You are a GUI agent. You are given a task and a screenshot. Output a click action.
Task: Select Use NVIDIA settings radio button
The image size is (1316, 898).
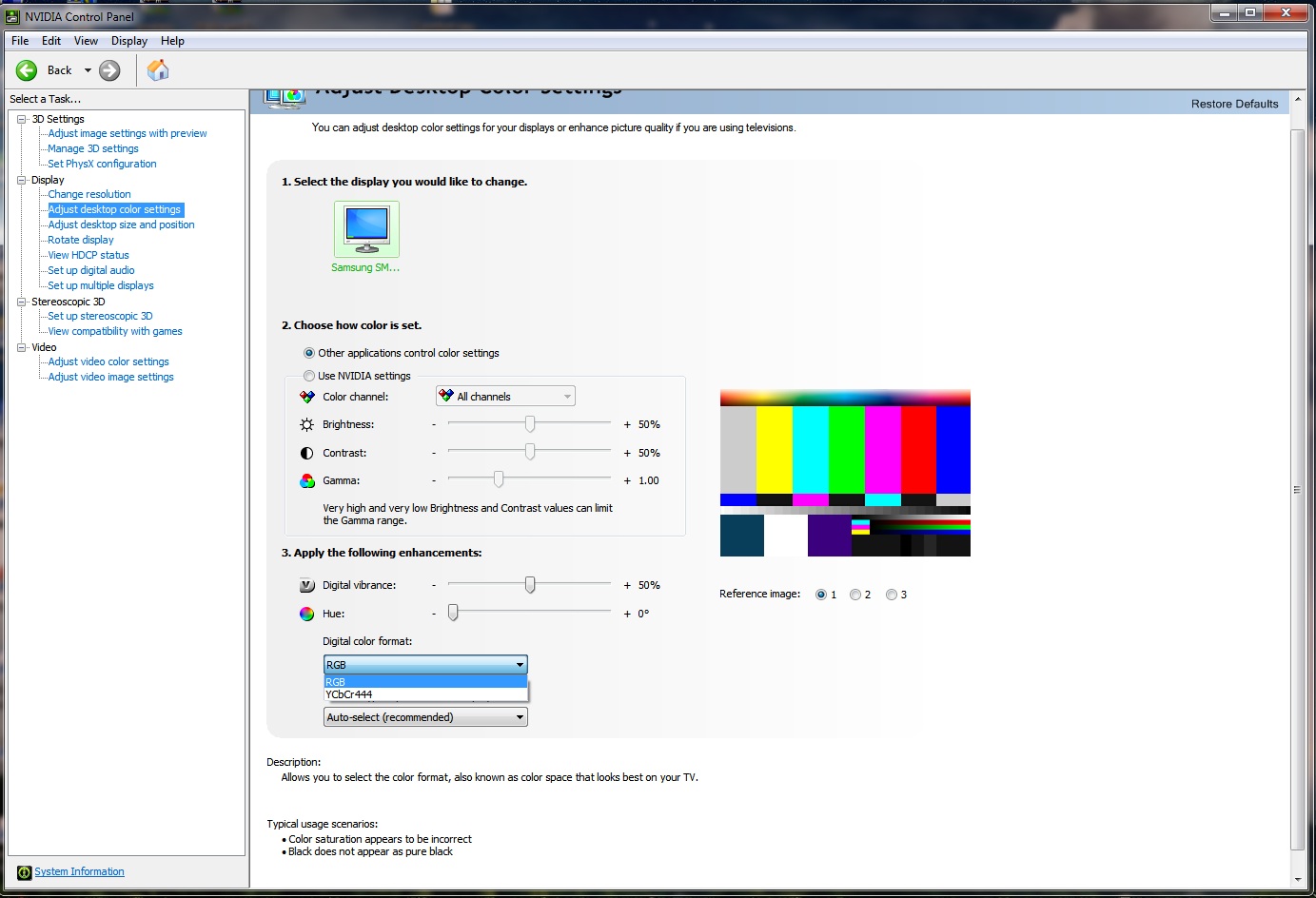pos(308,376)
